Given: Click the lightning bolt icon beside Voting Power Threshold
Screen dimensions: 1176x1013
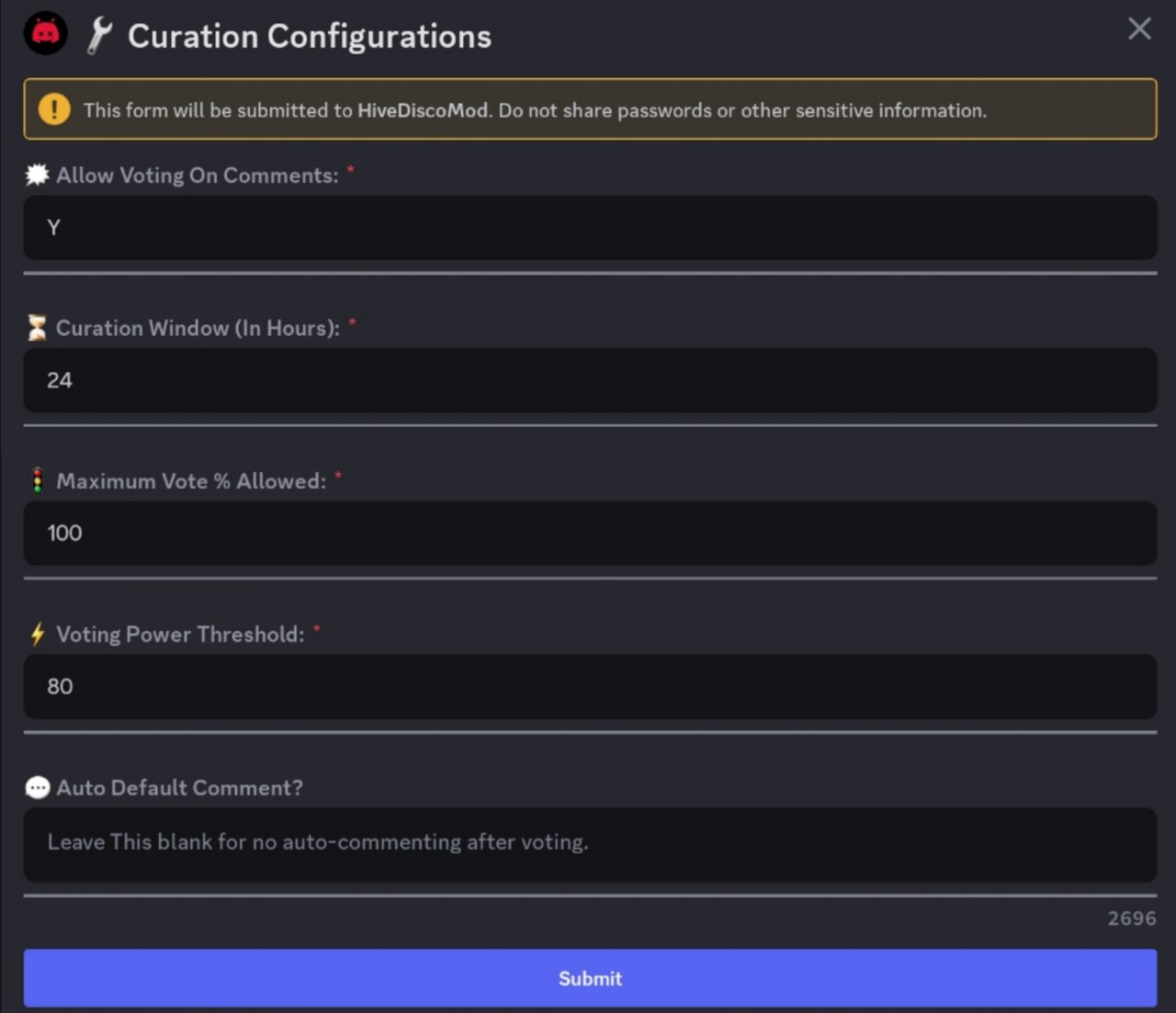Looking at the screenshot, I should click(38, 634).
